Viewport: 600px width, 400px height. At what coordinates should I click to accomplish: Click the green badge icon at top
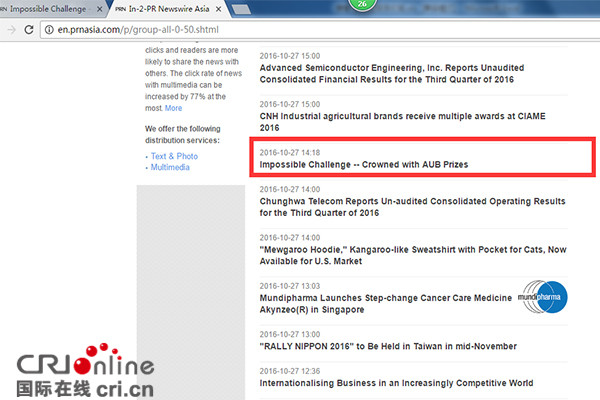[360, 4]
